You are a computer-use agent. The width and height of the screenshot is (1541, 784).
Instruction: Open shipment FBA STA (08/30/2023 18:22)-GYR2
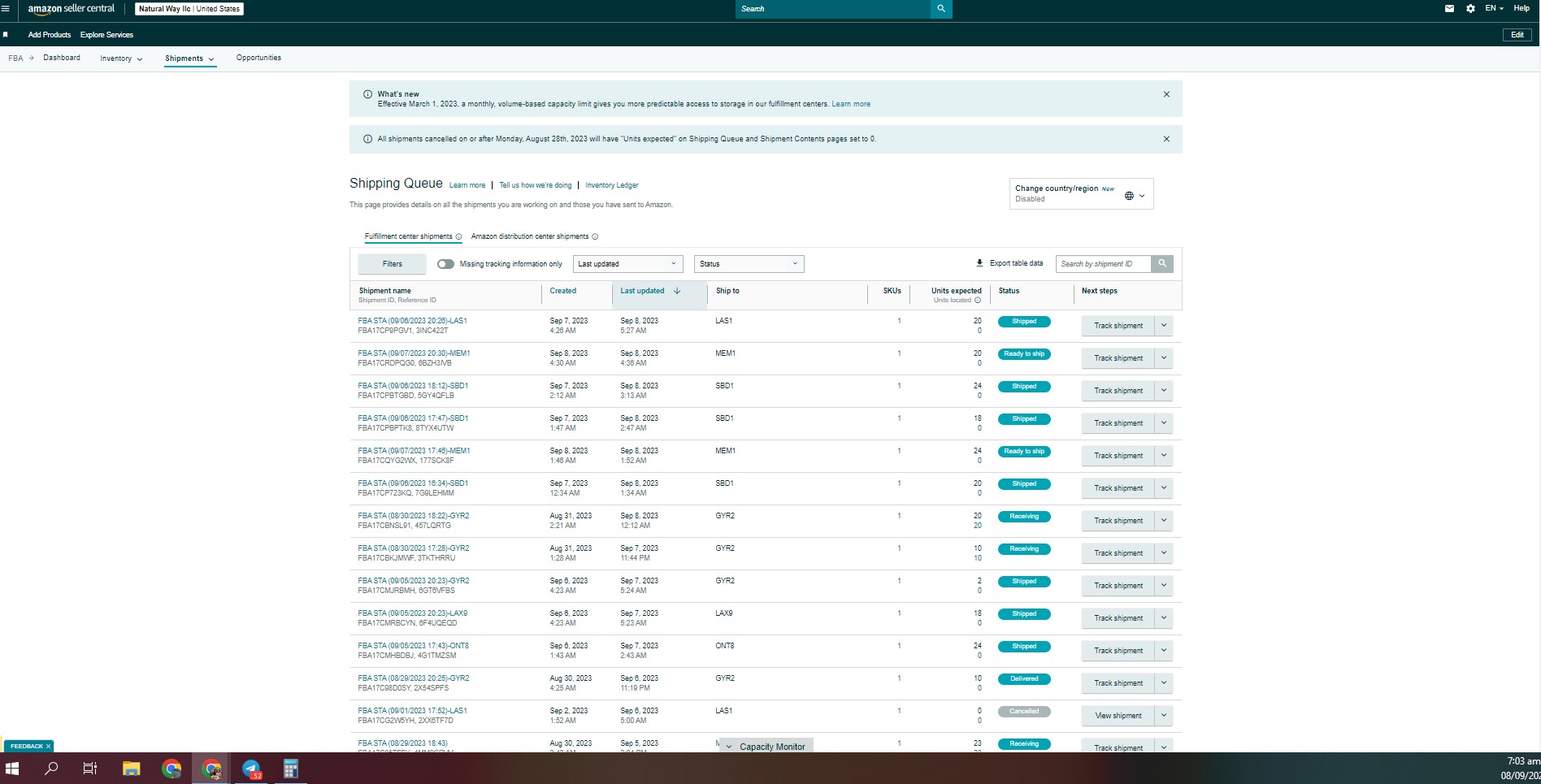pyautogui.click(x=414, y=516)
